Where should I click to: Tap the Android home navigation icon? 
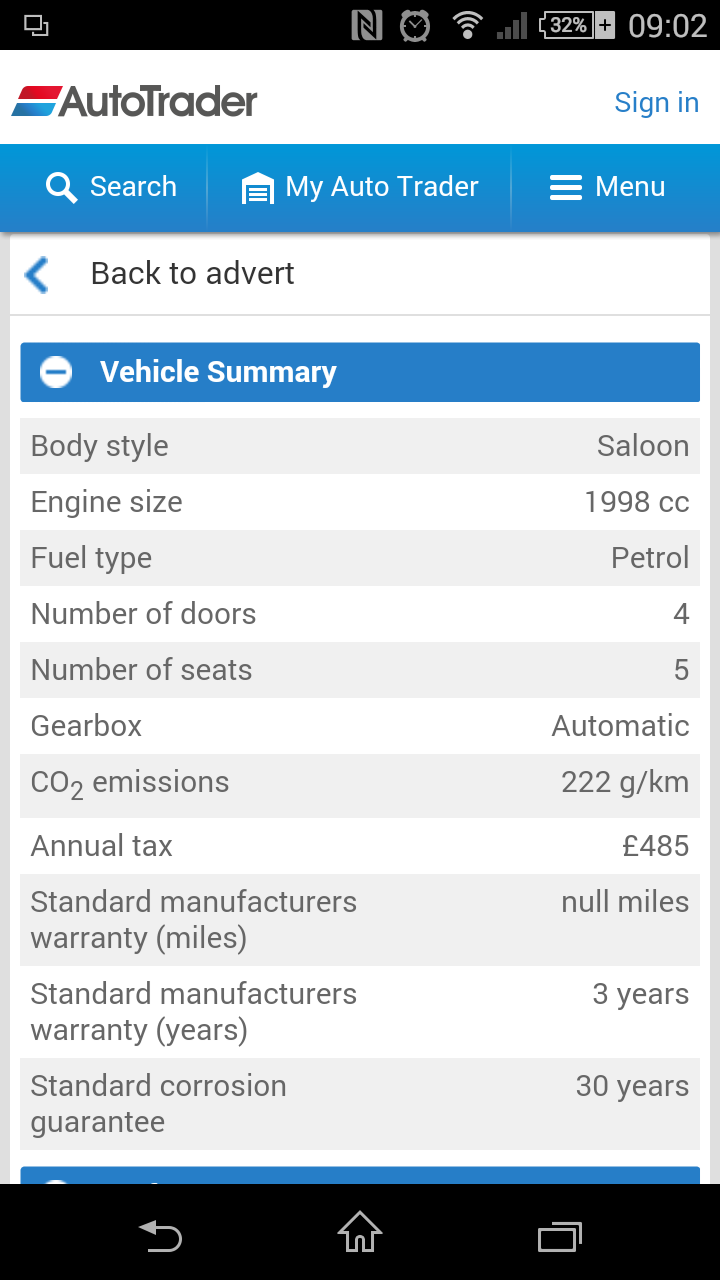(x=360, y=1232)
